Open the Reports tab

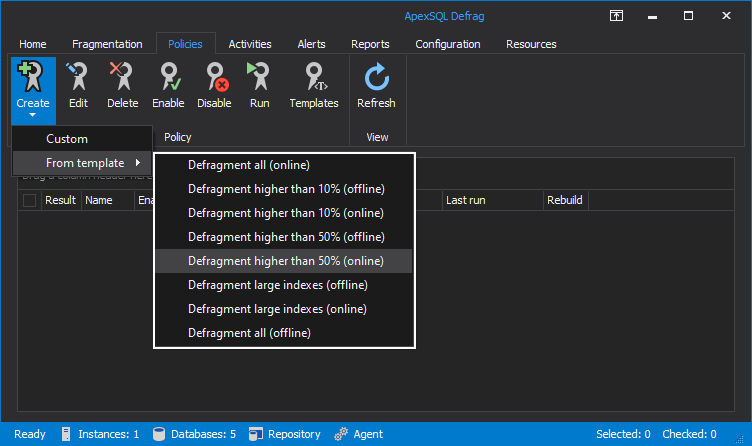pos(370,44)
